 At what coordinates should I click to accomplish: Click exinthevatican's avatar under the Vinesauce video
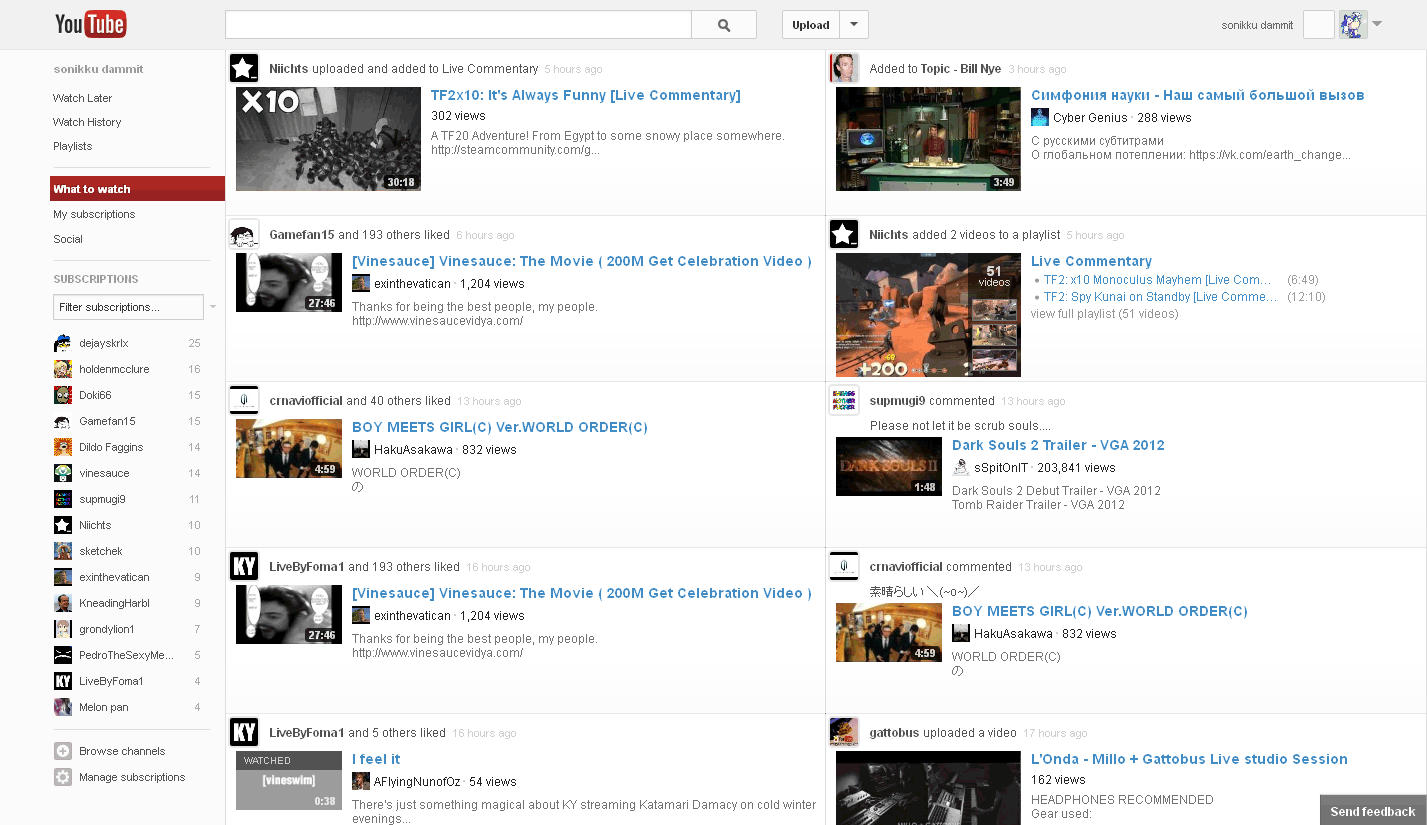click(x=361, y=283)
